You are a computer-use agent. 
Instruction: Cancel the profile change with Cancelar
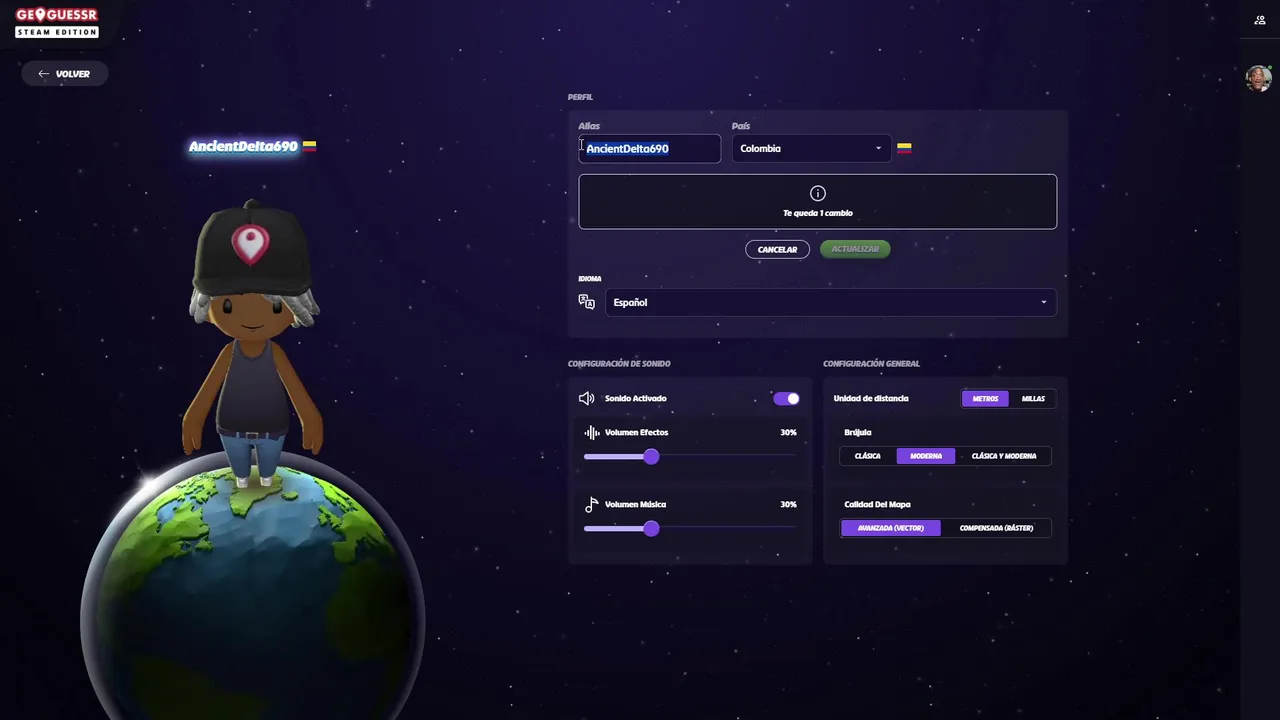[777, 249]
